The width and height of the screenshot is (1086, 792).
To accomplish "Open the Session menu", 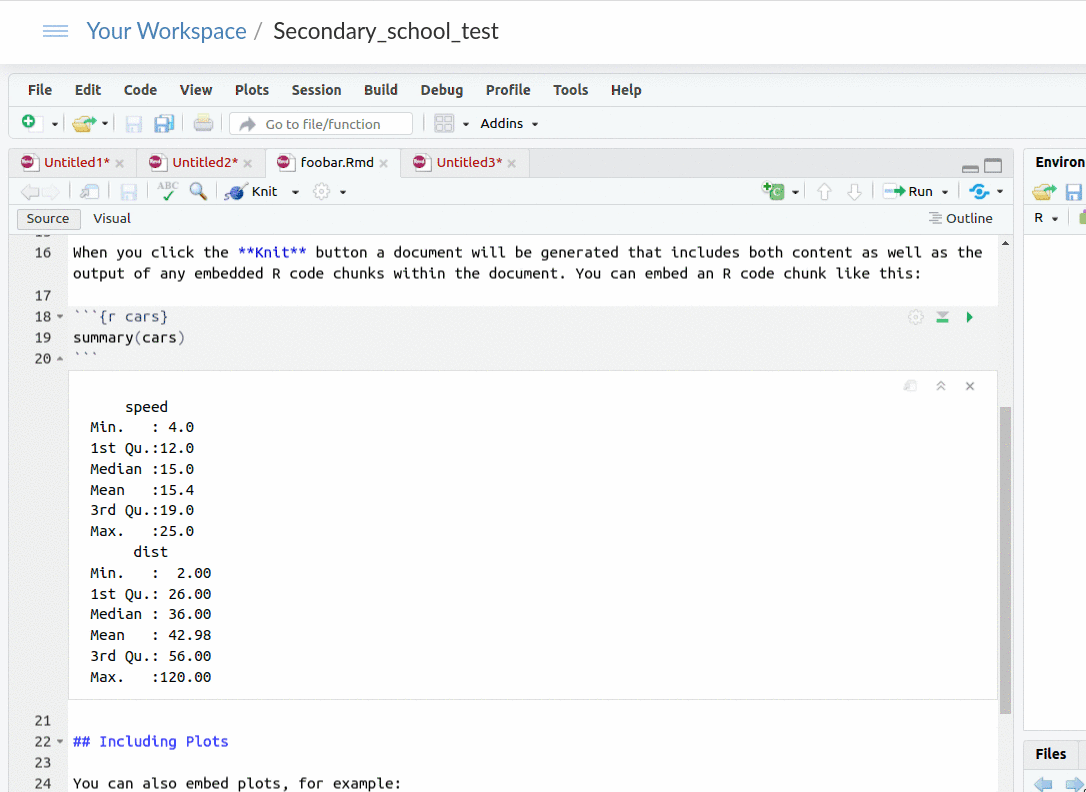I will (x=317, y=90).
